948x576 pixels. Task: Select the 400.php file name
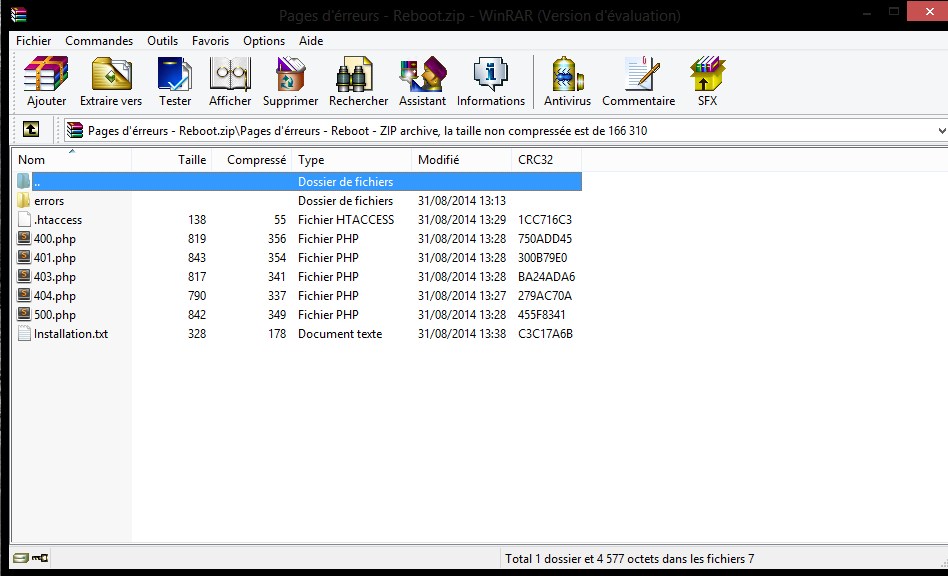tap(55, 239)
